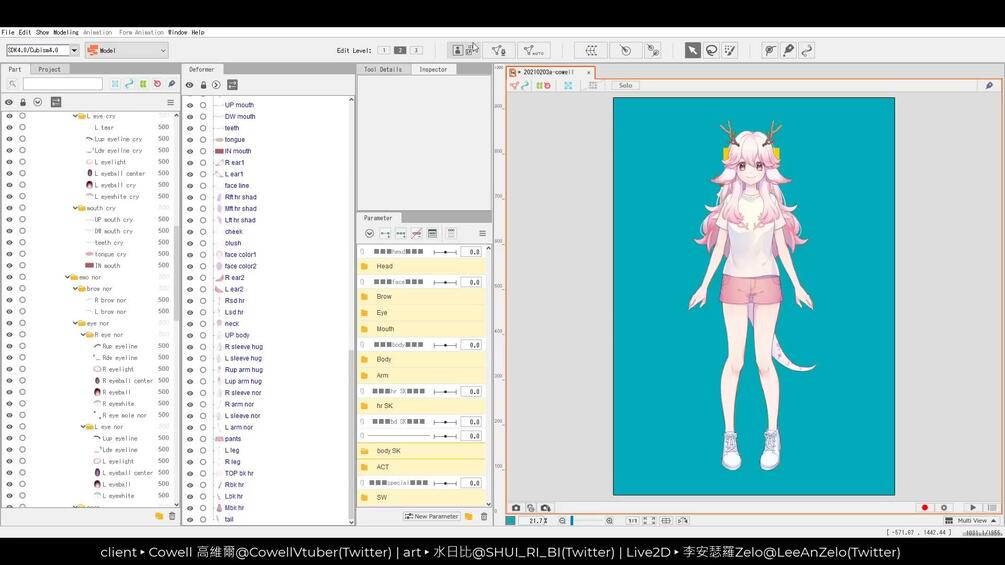Image resolution: width=1005 pixels, height=565 pixels.
Task: Switch to the Inspector tab
Action: [433, 69]
